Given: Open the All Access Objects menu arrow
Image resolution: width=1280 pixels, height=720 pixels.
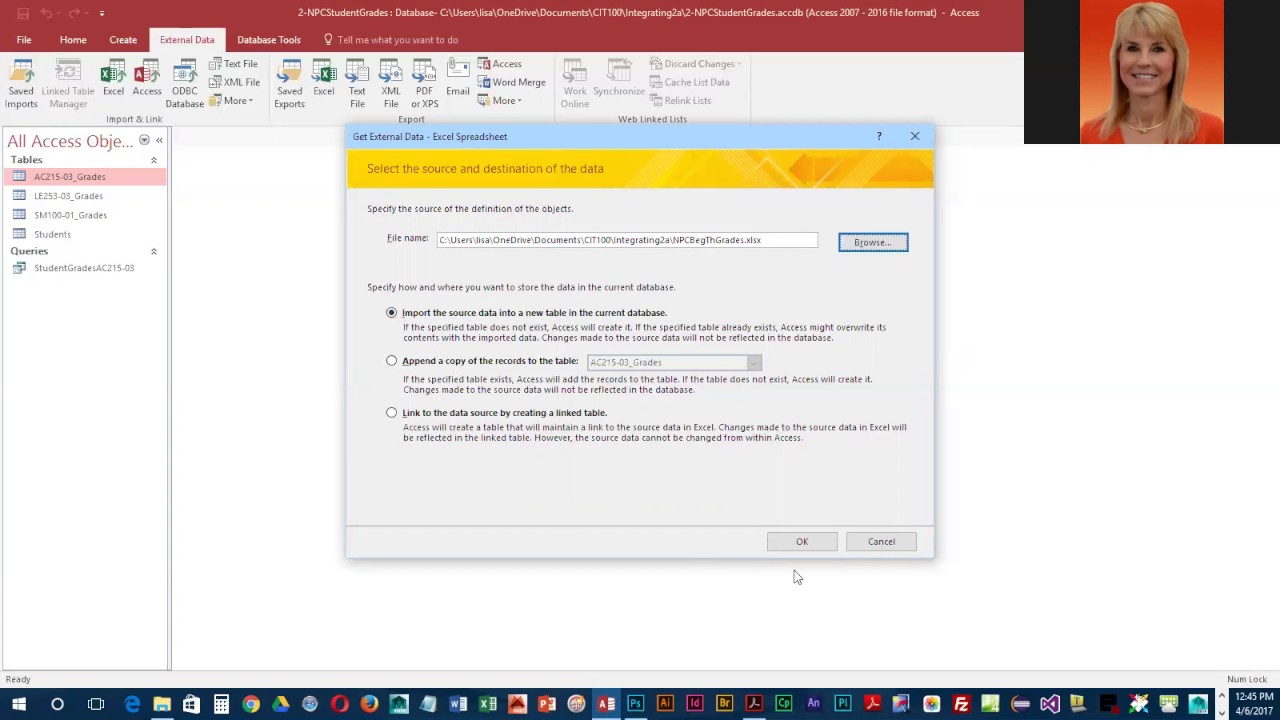Looking at the screenshot, I should (x=144, y=140).
